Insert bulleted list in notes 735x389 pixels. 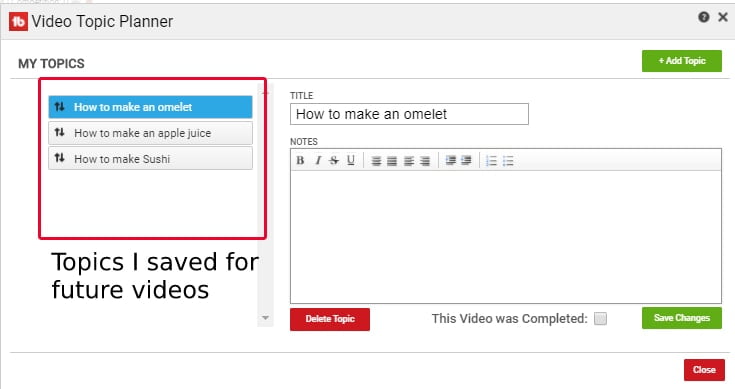tap(508, 161)
